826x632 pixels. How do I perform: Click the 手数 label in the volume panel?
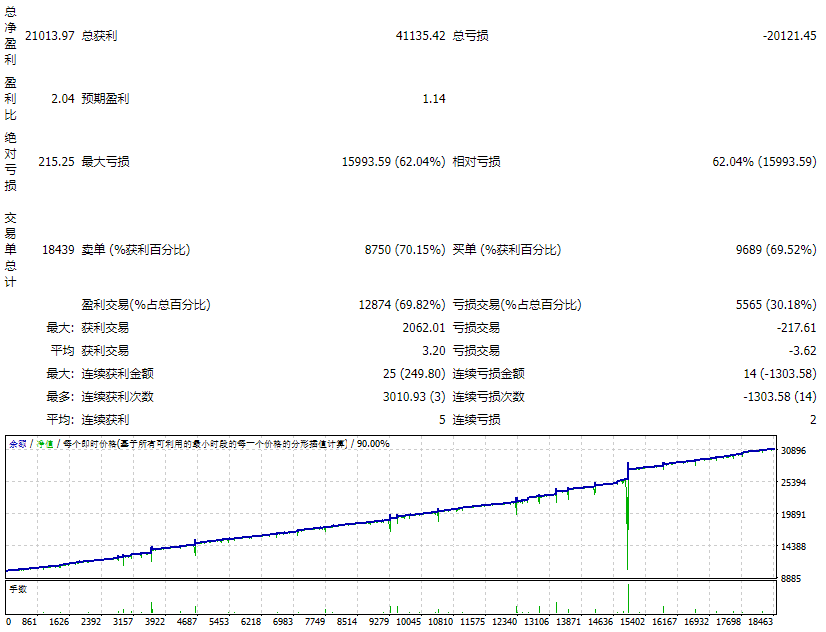pos(17,589)
